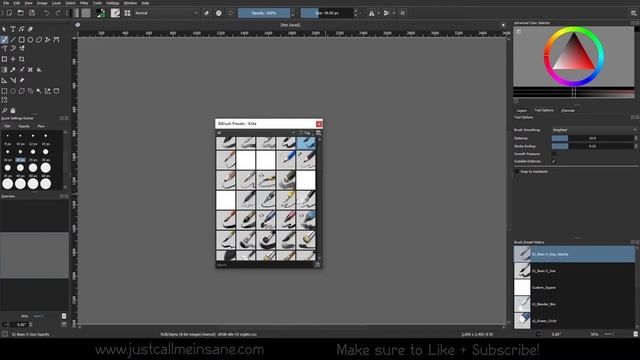Screen dimensions: 640x360
Task: Select the Fill bucket tool
Action: point(39,70)
